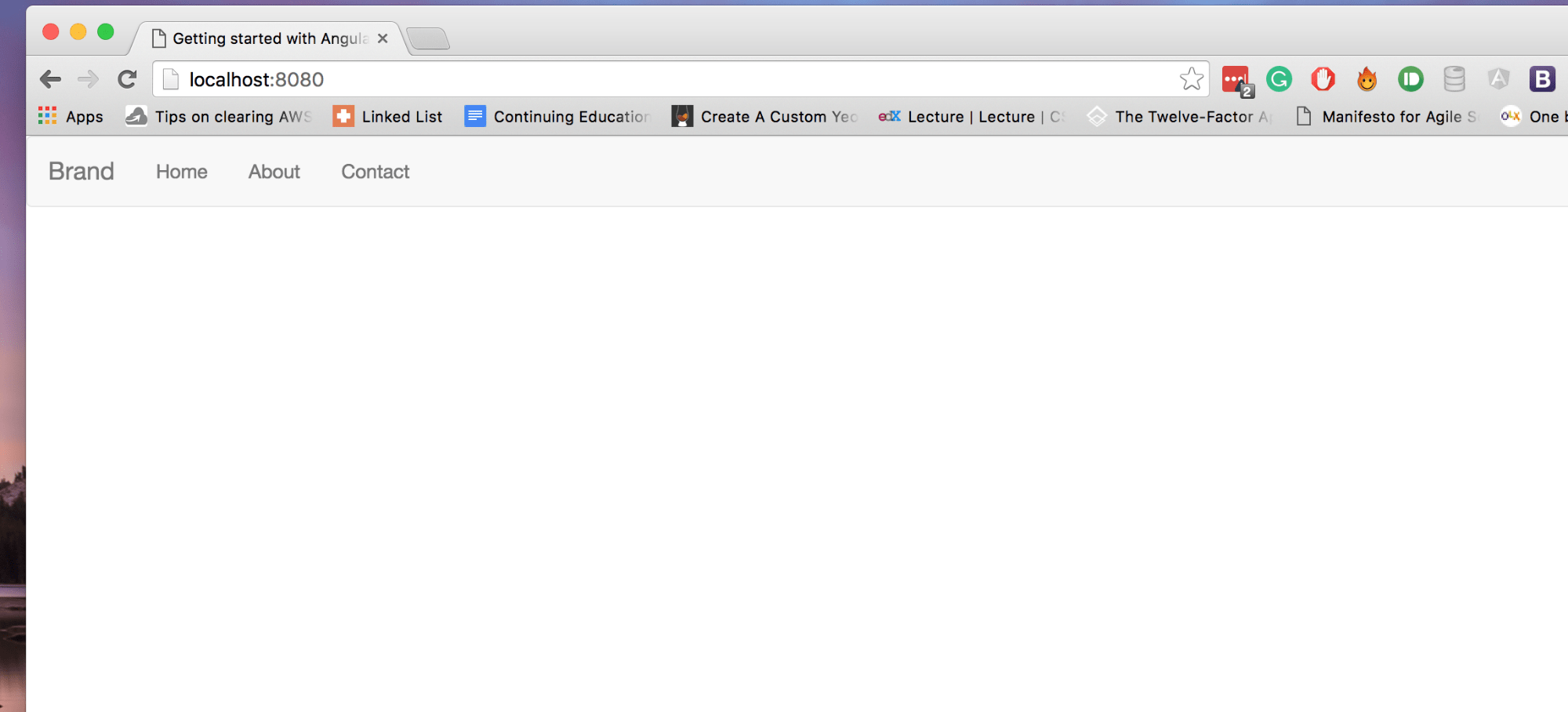Open the flame-shaped extension icon

[1367, 78]
